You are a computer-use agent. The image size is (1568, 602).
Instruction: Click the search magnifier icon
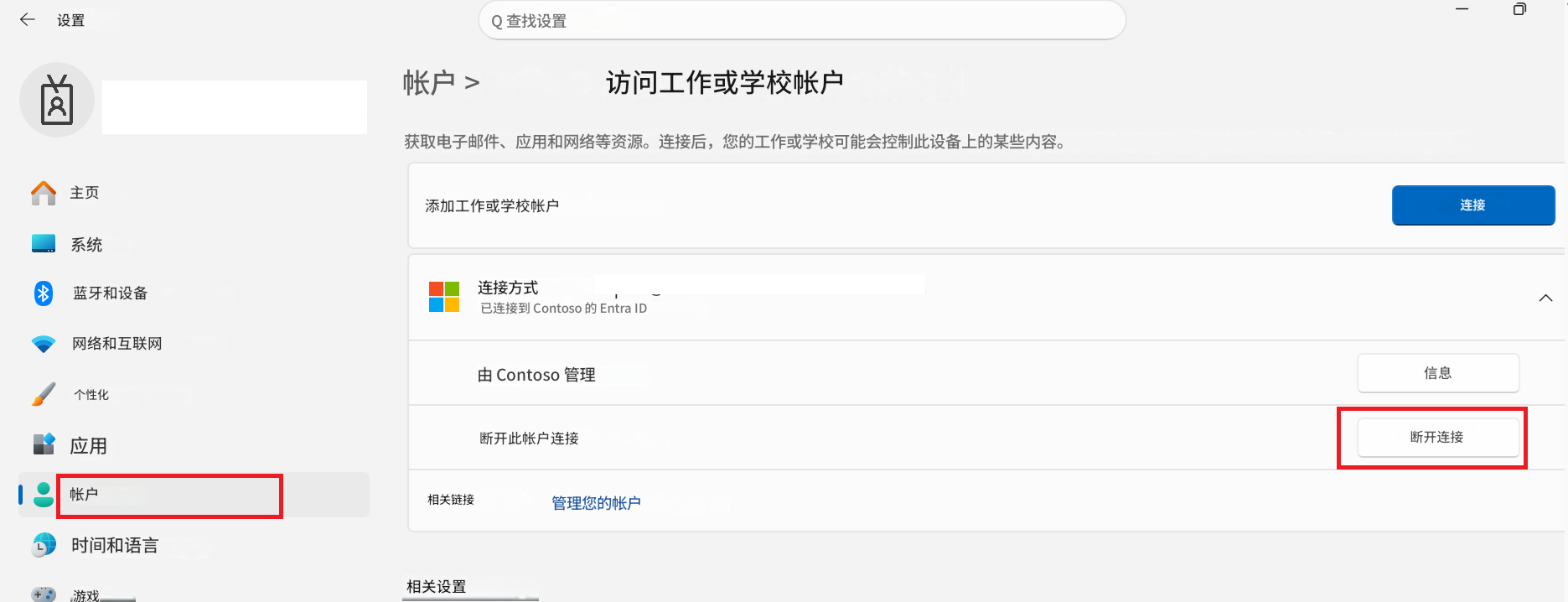(x=497, y=22)
